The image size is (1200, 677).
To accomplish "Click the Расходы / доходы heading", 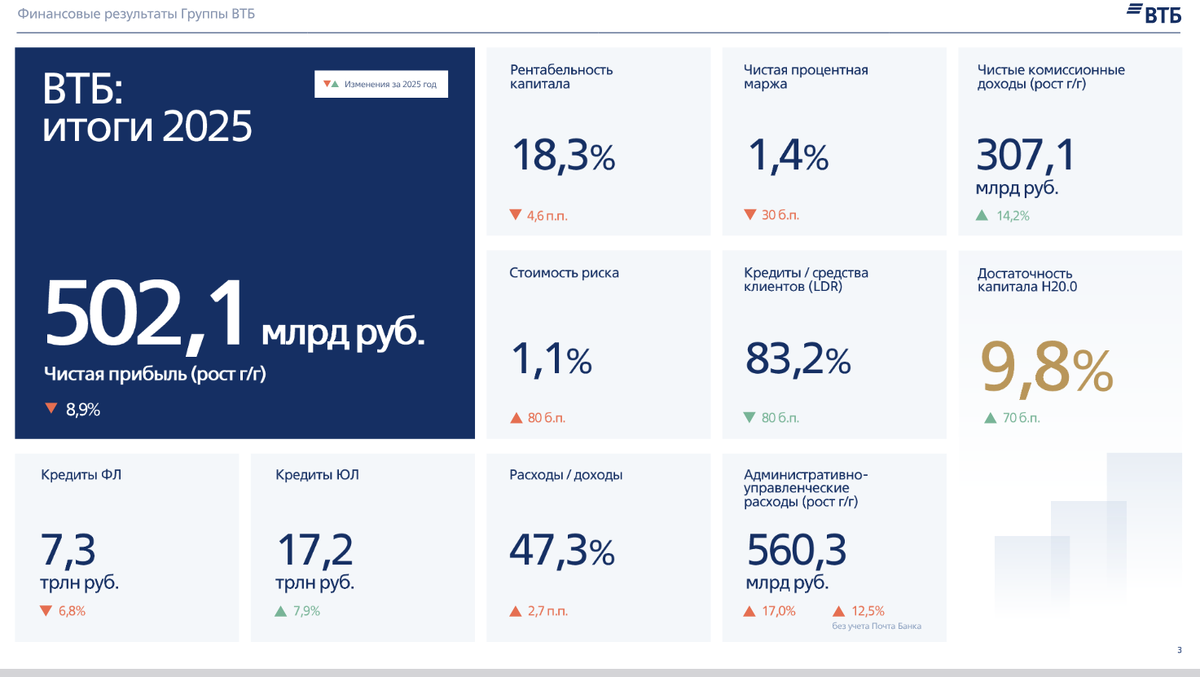I will point(566,475).
